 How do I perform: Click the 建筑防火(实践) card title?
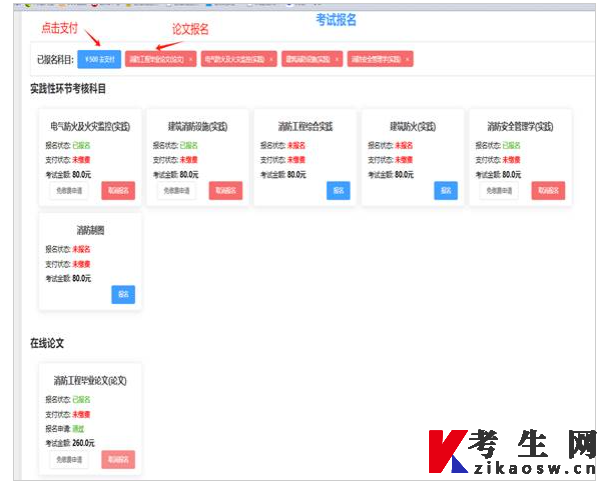(x=413, y=126)
